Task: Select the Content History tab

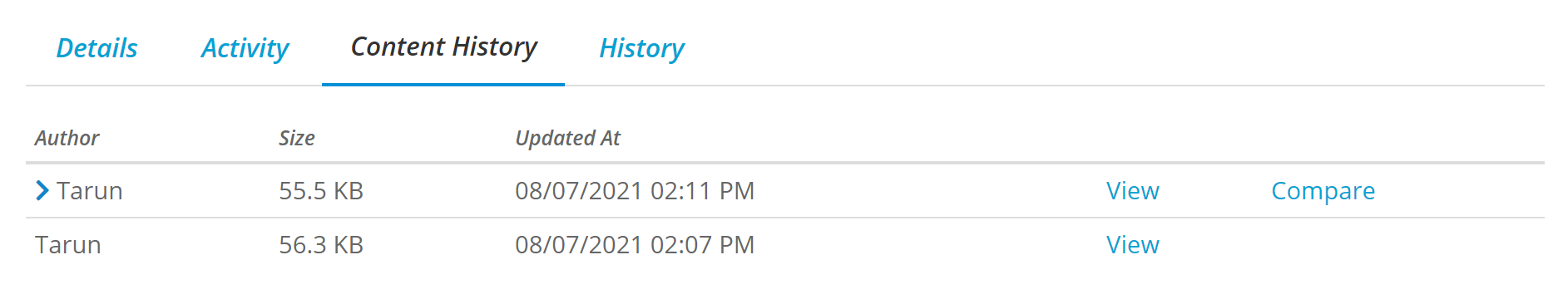Action: pos(444,47)
